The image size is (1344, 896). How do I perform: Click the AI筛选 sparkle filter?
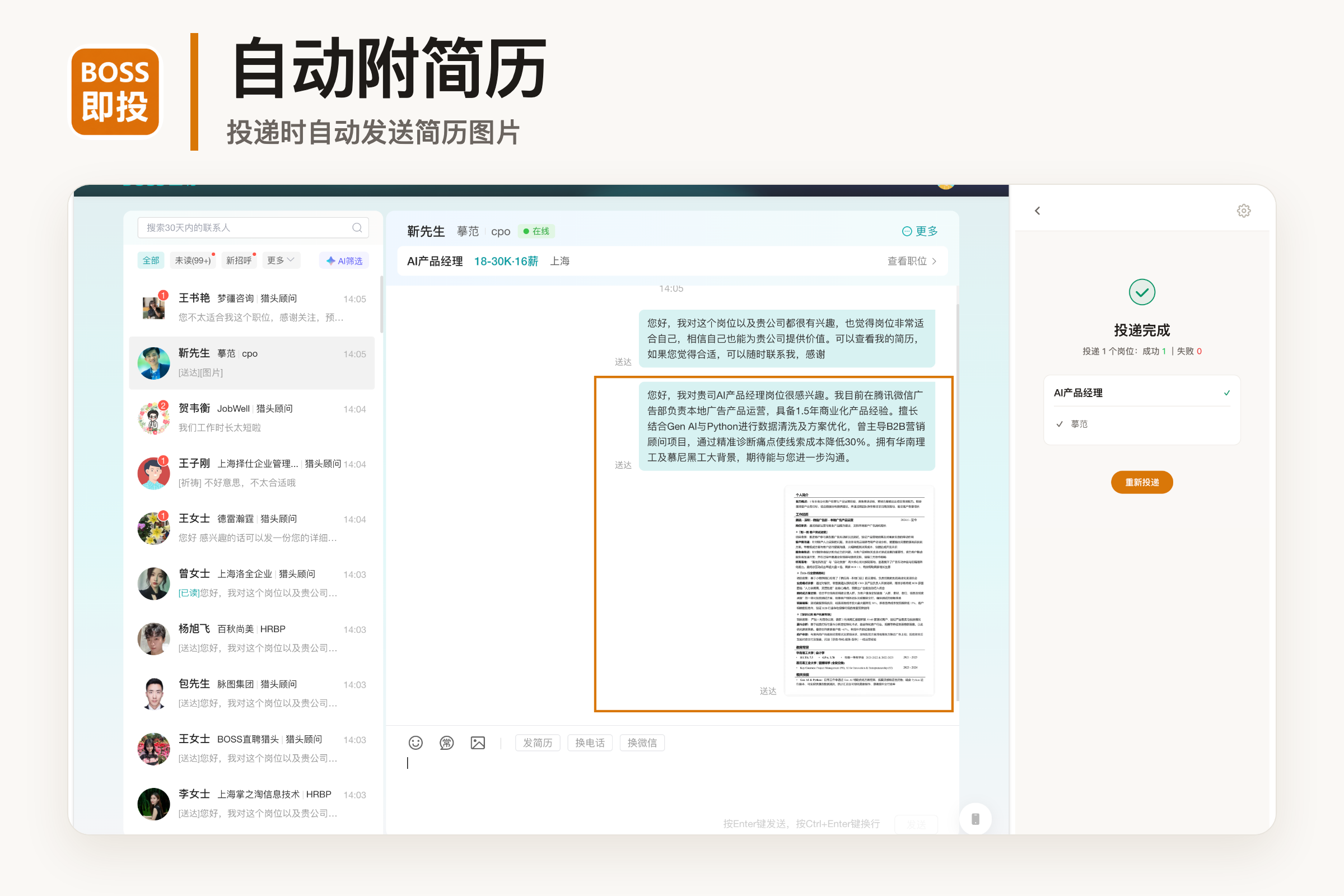click(x=344, y=260)
